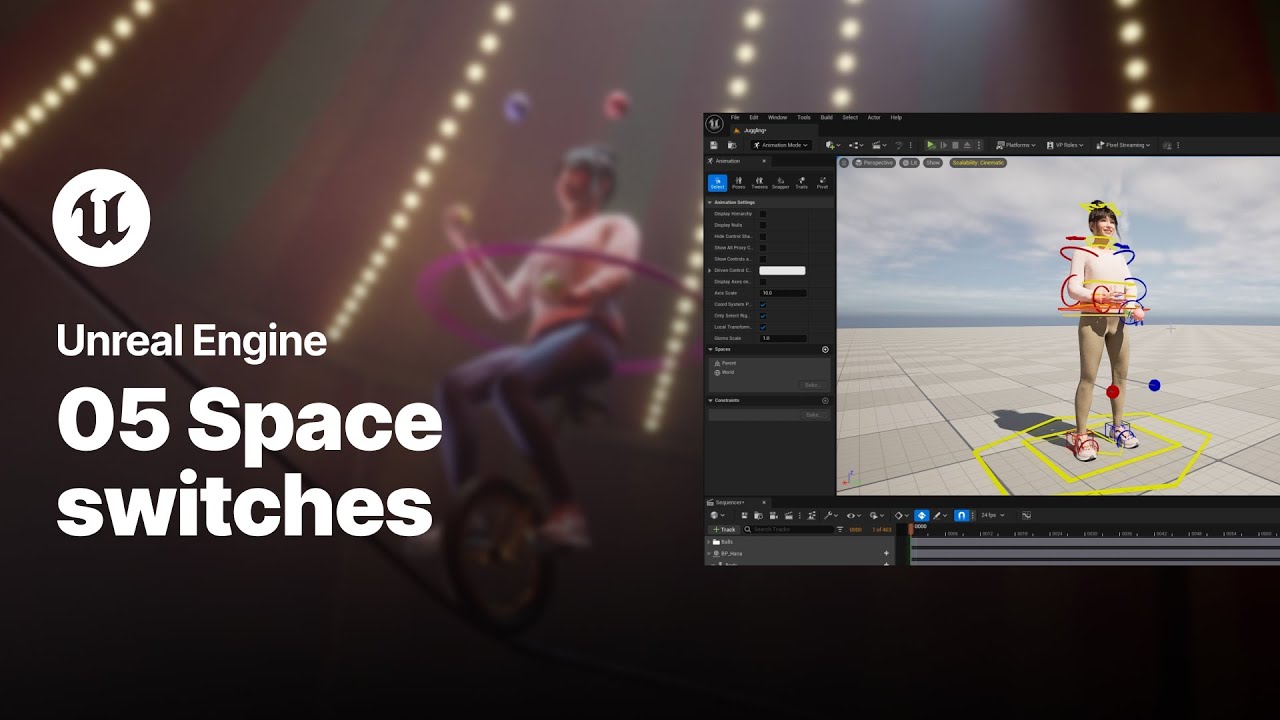Open the Sequencer curve editor icon
The width and height of the screenshot is (1280, 720).
coord(1025,516)
